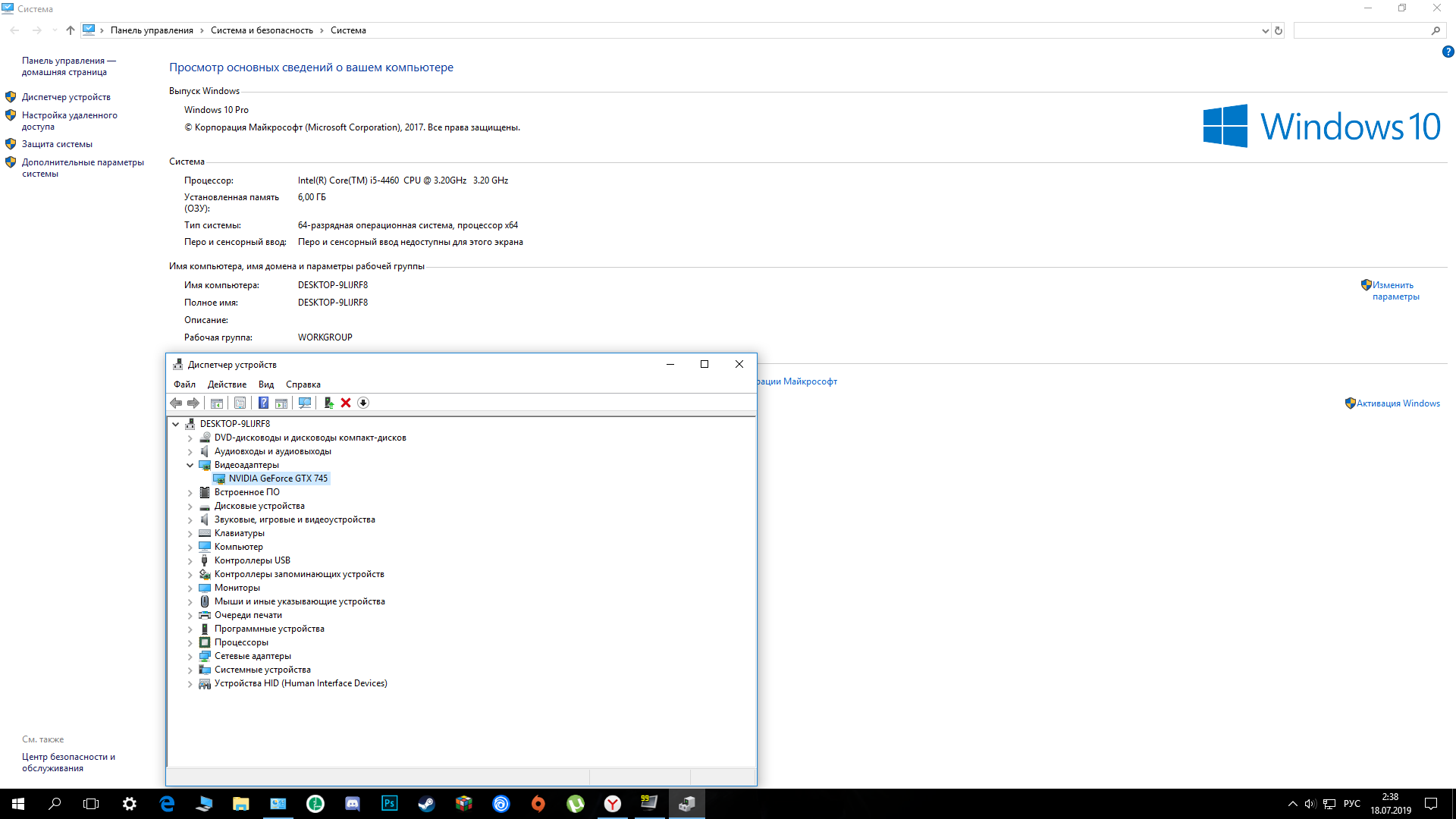Click the Активация Windows link

[1398, 403]
